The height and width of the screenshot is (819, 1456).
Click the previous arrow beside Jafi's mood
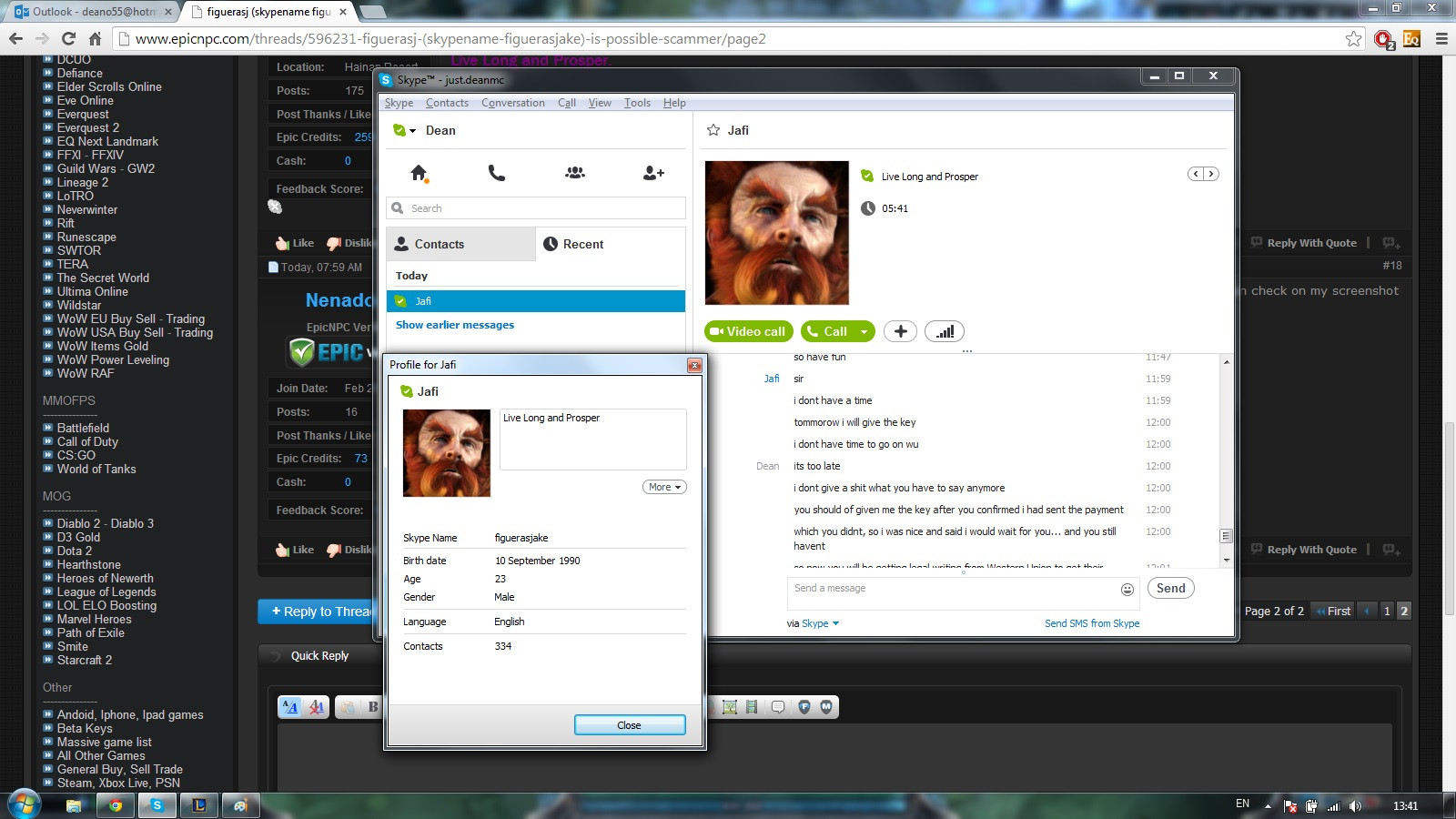[x=1196, y=174]
